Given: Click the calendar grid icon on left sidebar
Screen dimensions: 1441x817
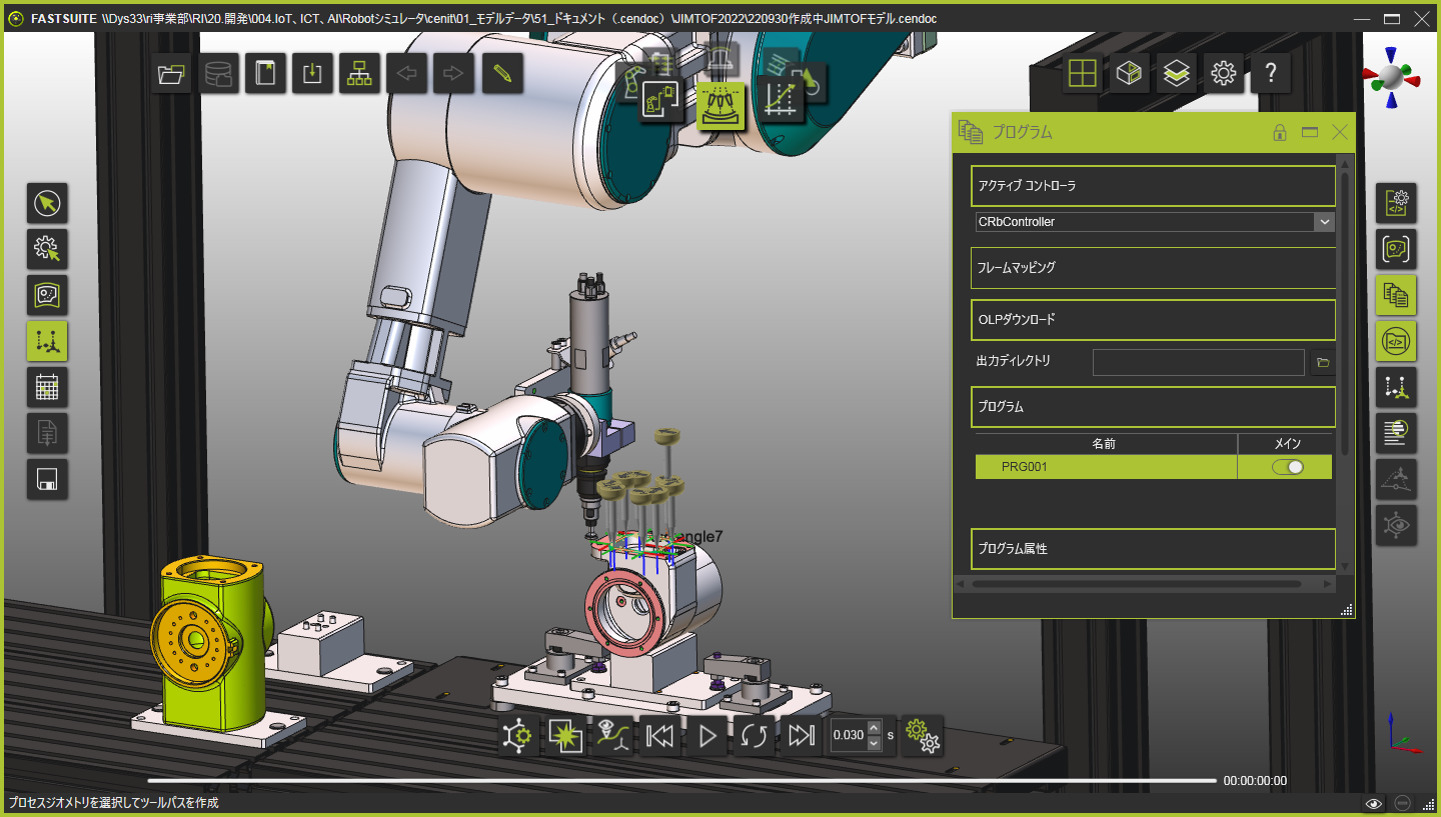Looking at the screenshot, I should pos(47,388).
